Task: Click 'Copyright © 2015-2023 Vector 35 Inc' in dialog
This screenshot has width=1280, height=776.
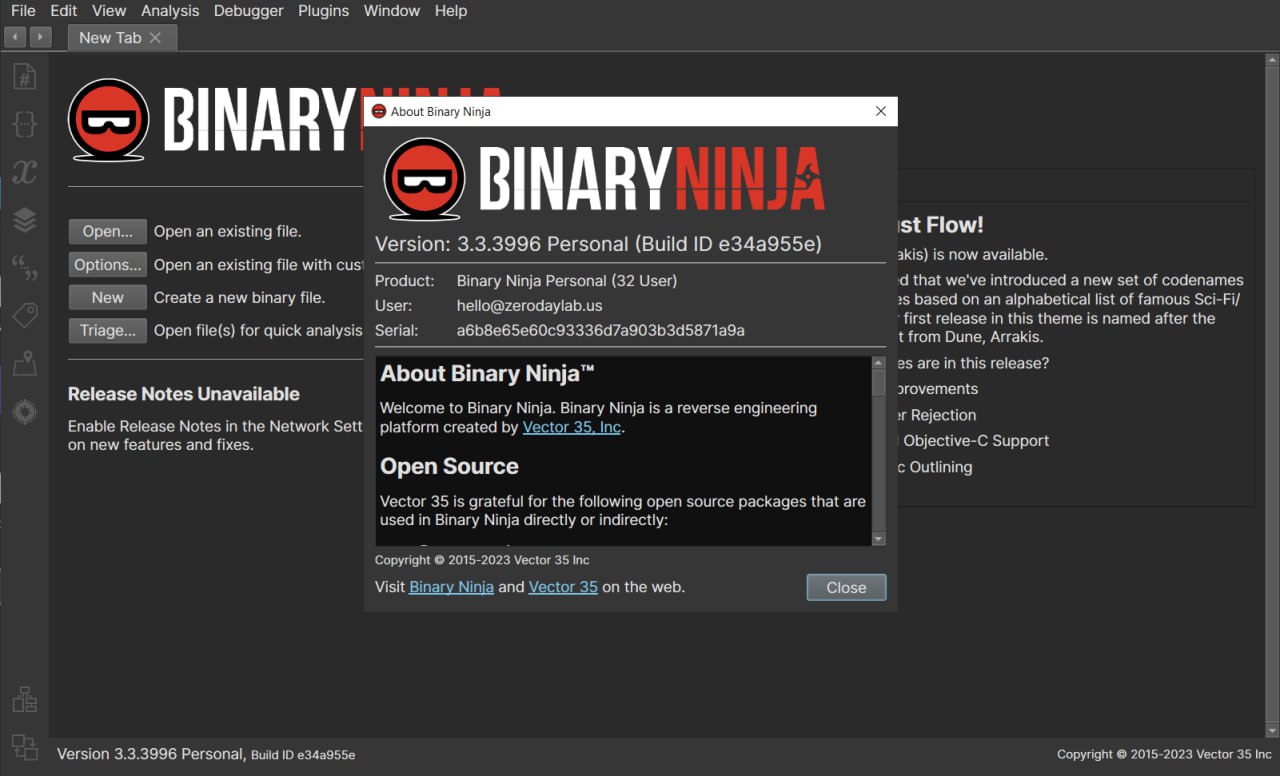Action: point(482,560)
